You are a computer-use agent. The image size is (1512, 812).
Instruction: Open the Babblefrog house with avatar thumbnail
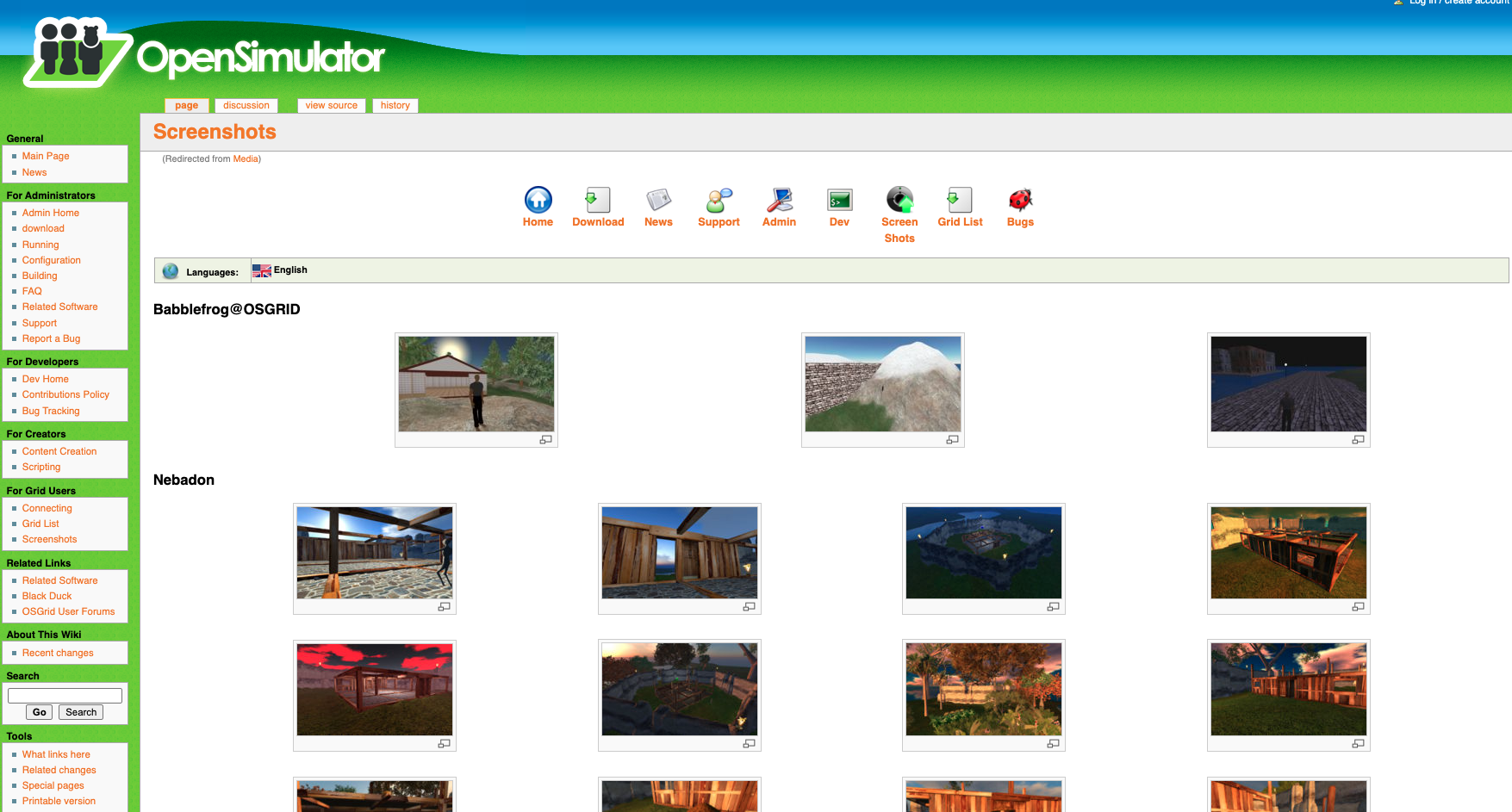point(476,384)
